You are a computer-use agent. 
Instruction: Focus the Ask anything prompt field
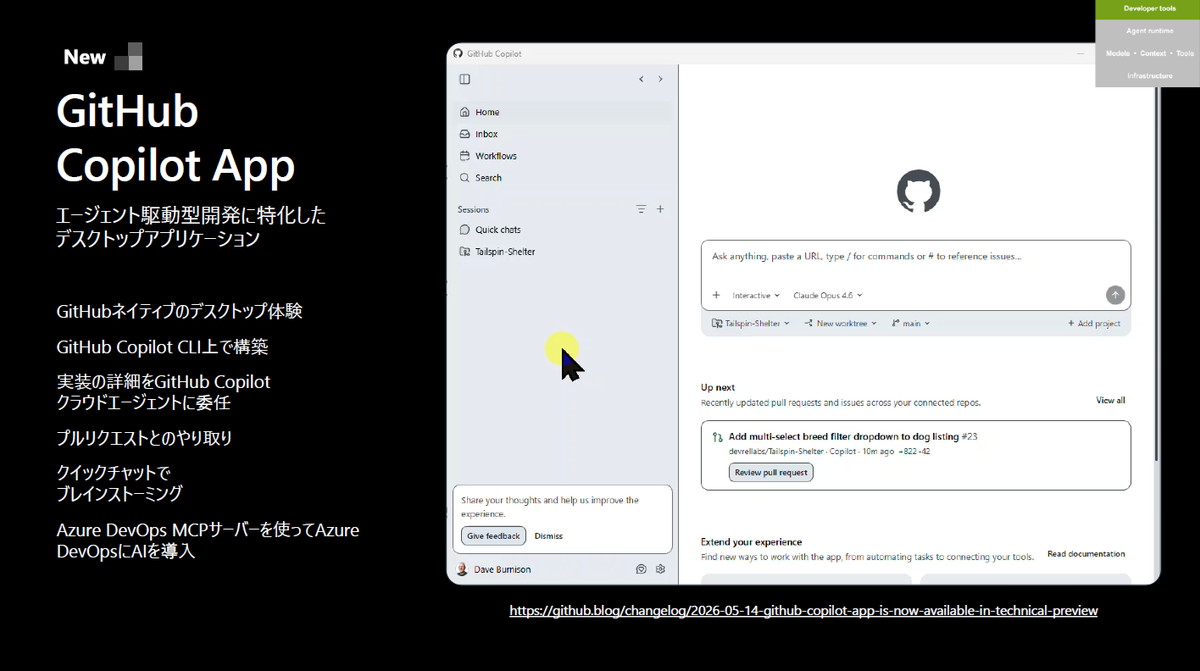click(915, 257)
